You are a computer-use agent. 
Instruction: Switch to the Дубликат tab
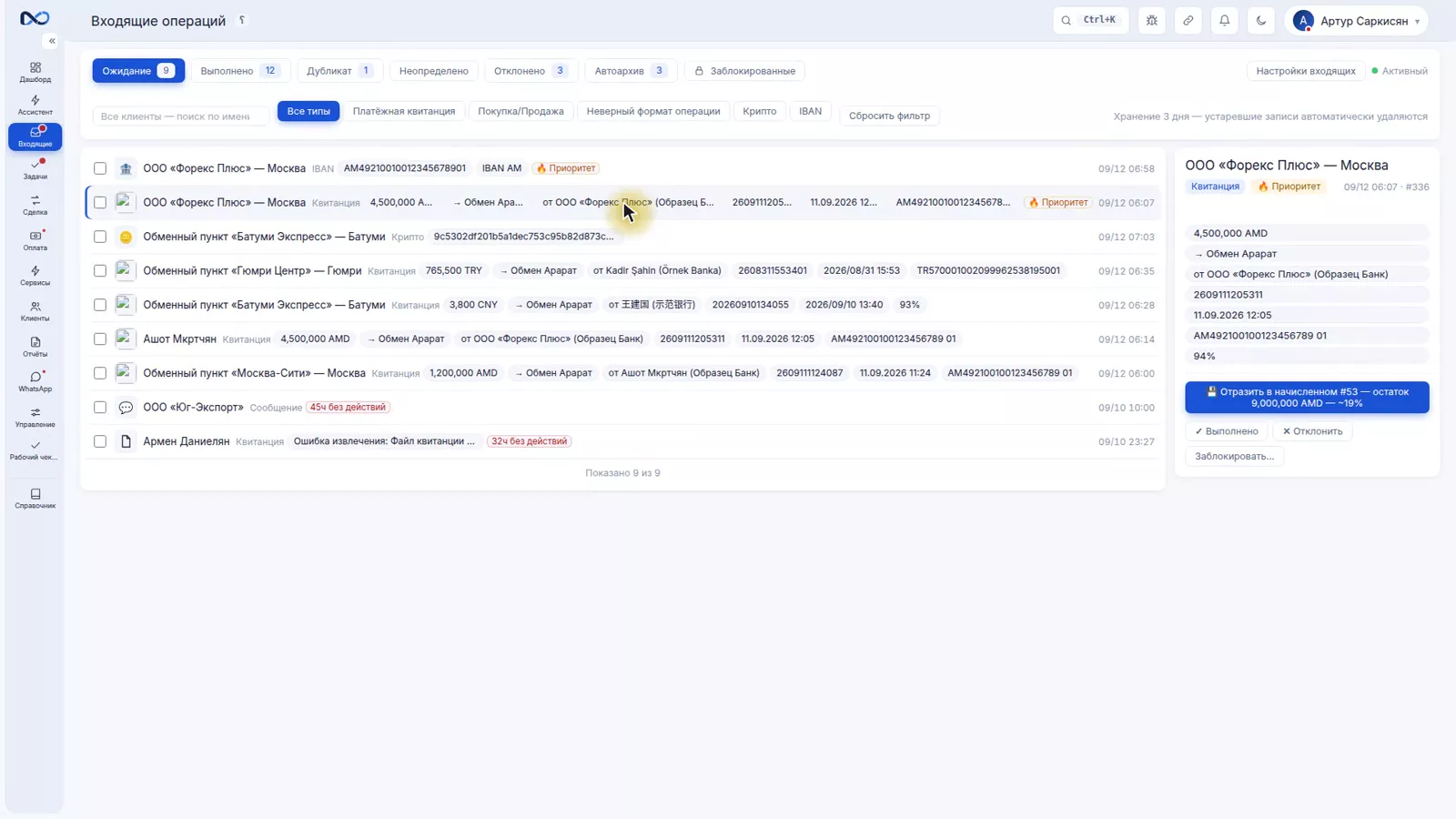339,71
